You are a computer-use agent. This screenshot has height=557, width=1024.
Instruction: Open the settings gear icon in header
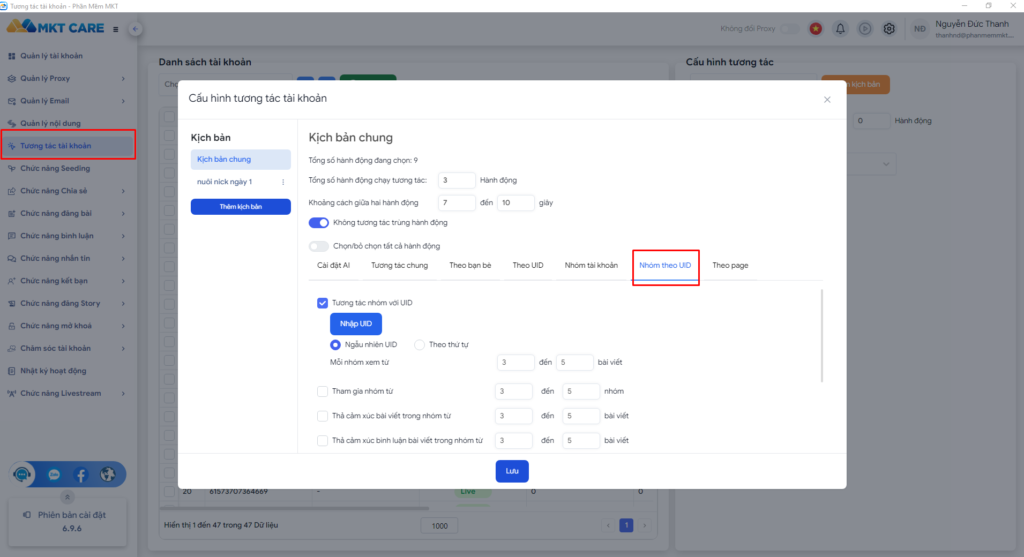click(888, 29)
